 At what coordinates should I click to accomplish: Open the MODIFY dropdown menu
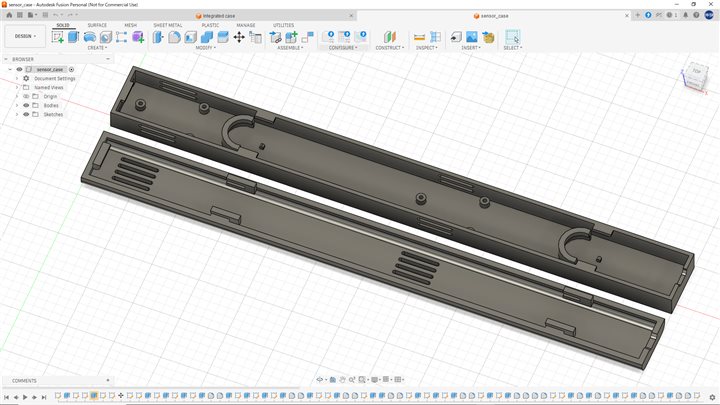click(x=205, y=48)
